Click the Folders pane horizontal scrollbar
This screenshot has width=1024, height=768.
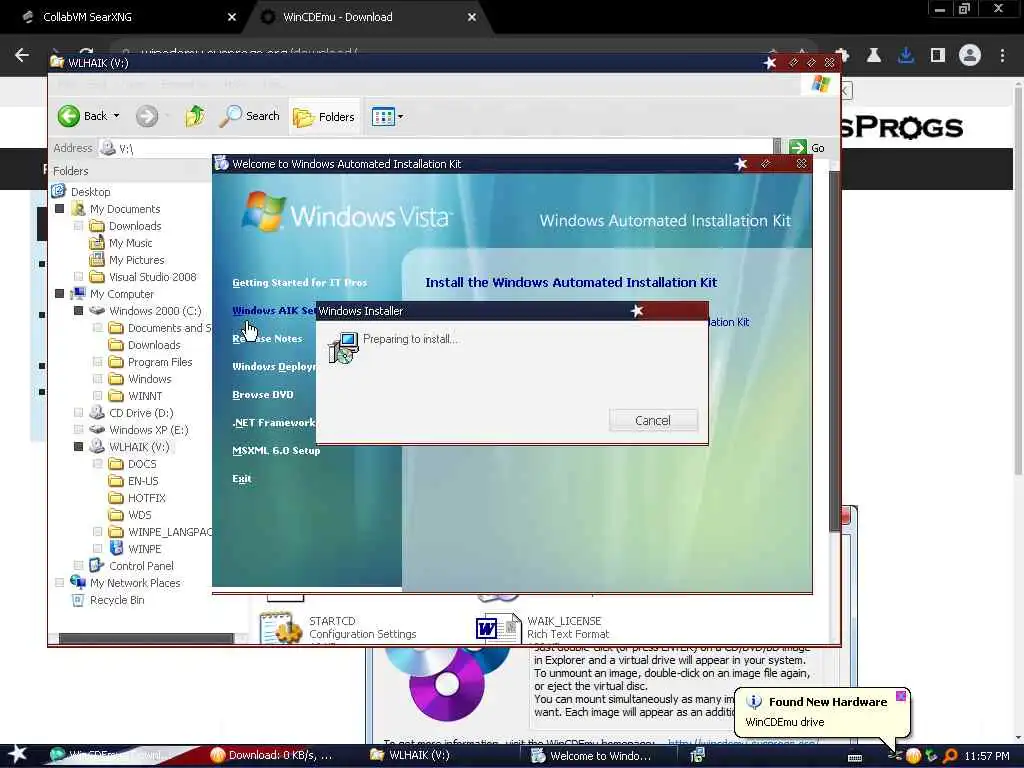click(146, 638)
